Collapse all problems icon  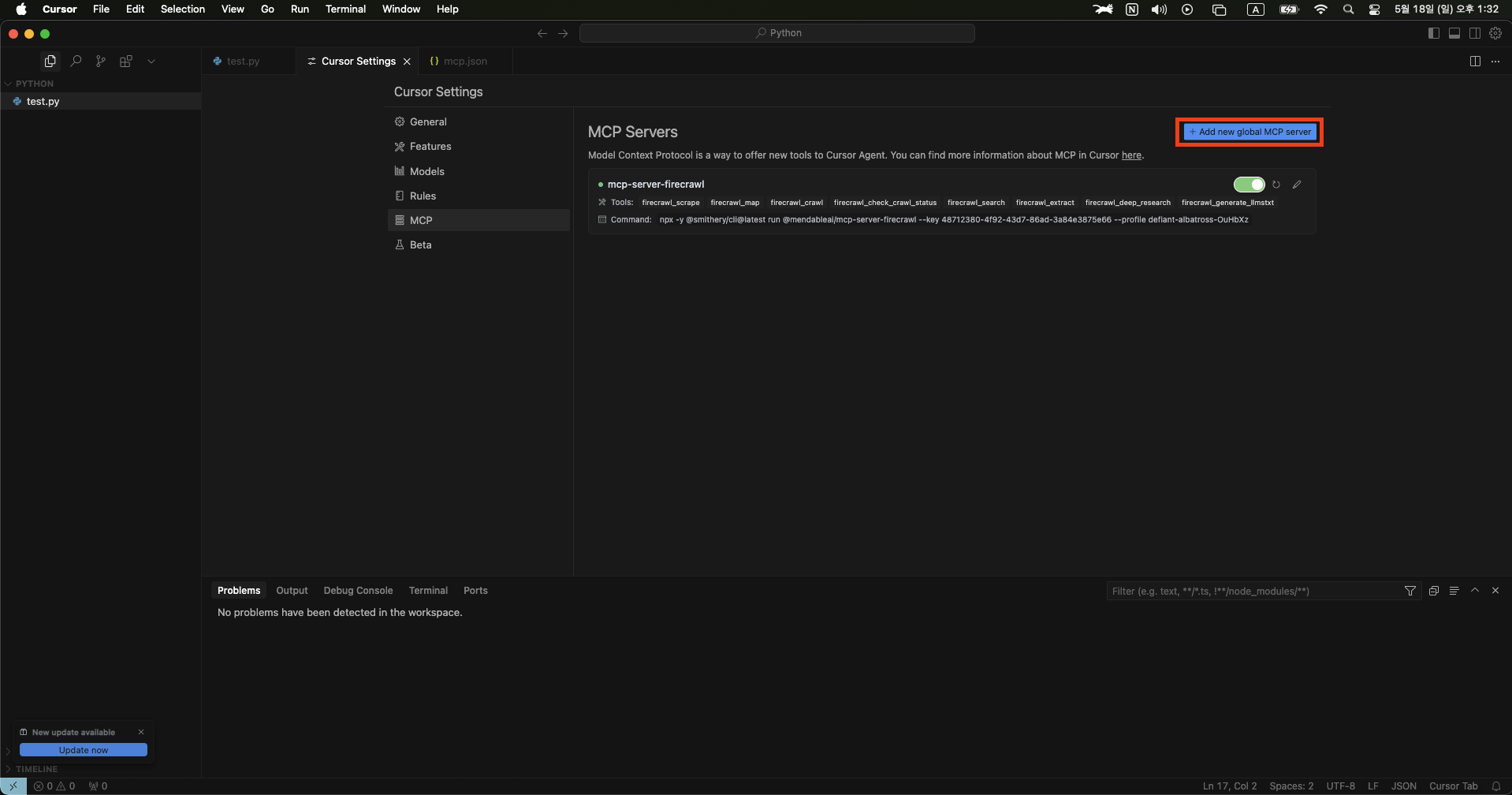(1434, 591)
